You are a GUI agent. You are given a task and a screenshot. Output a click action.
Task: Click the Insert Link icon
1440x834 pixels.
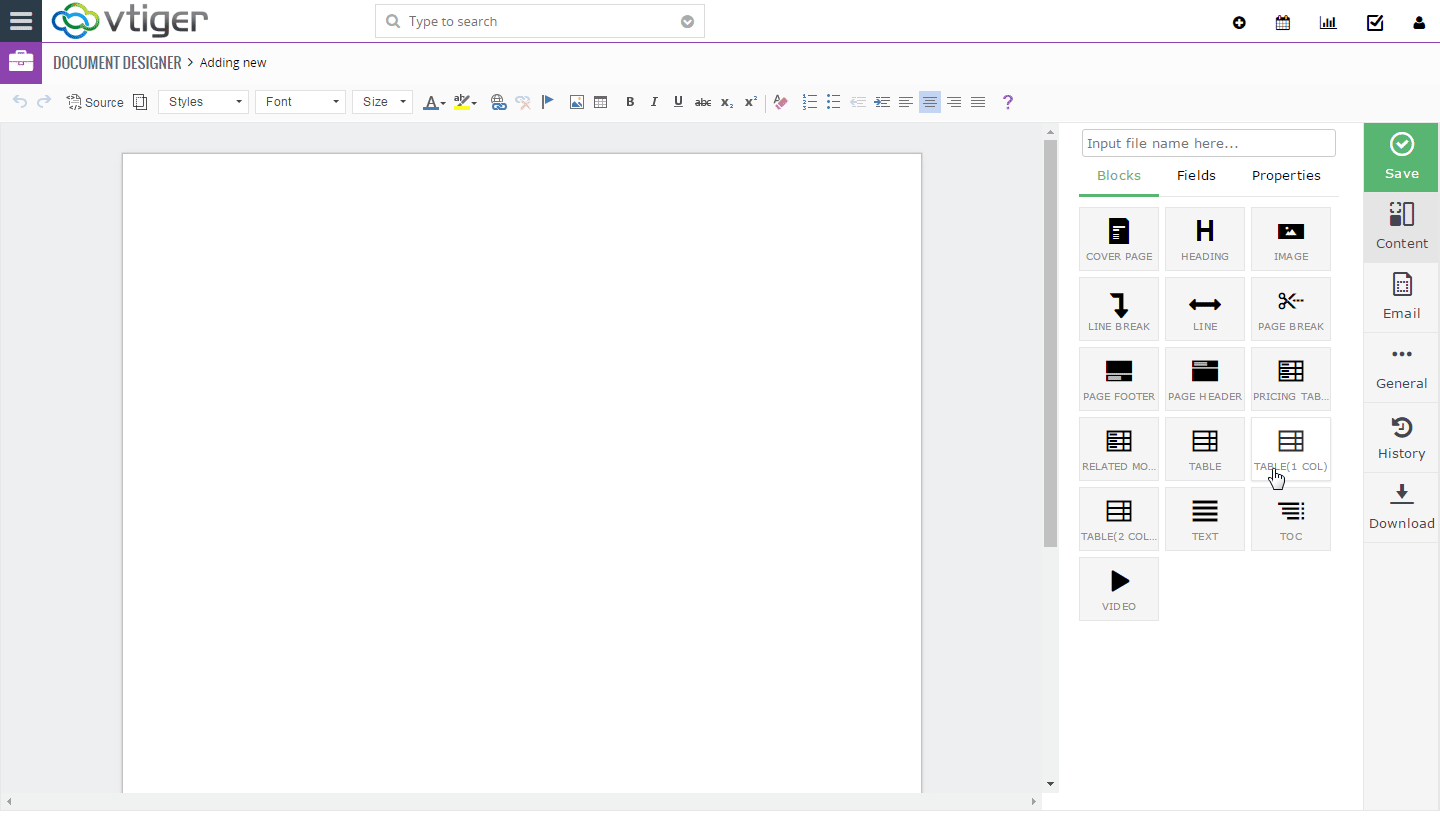498,102
